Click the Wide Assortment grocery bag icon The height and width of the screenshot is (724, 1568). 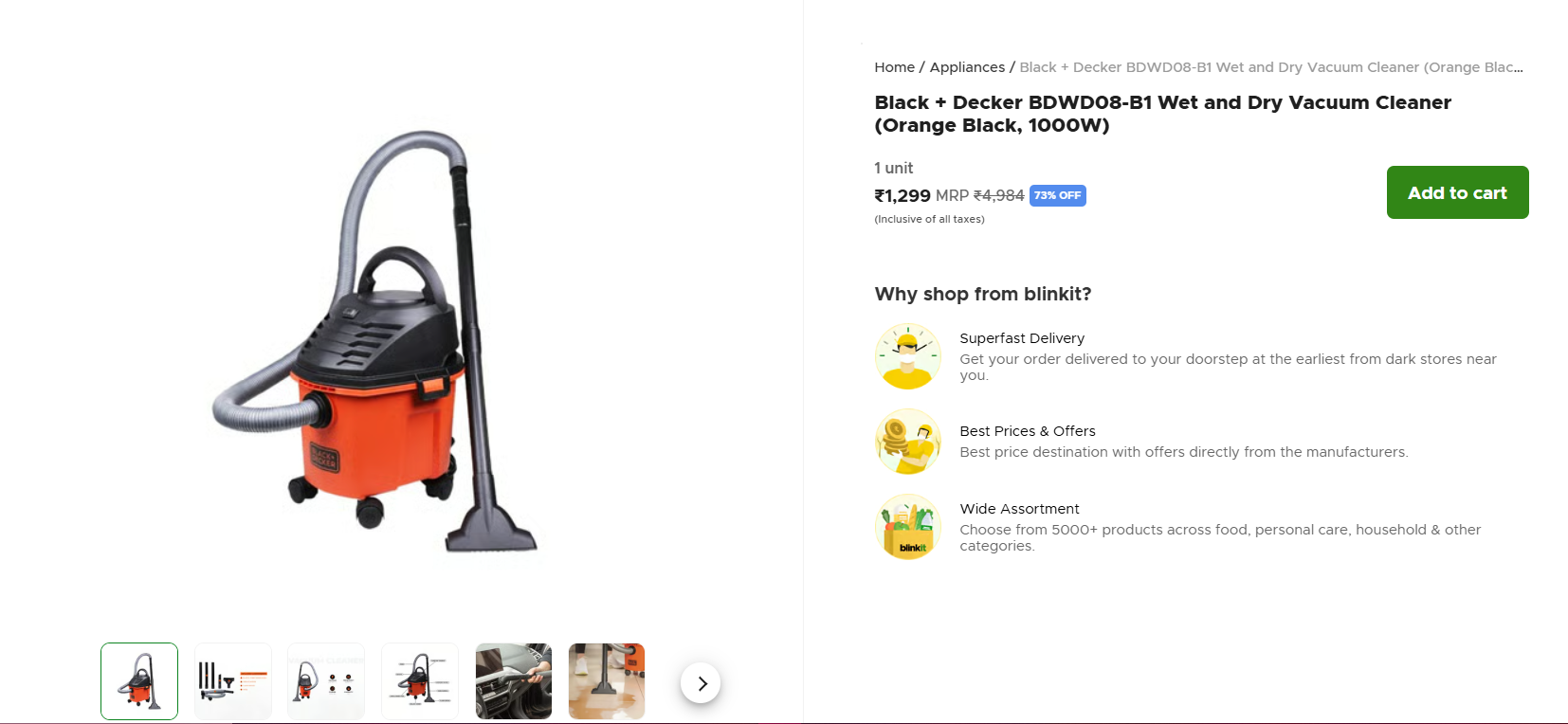coord(908,527)
